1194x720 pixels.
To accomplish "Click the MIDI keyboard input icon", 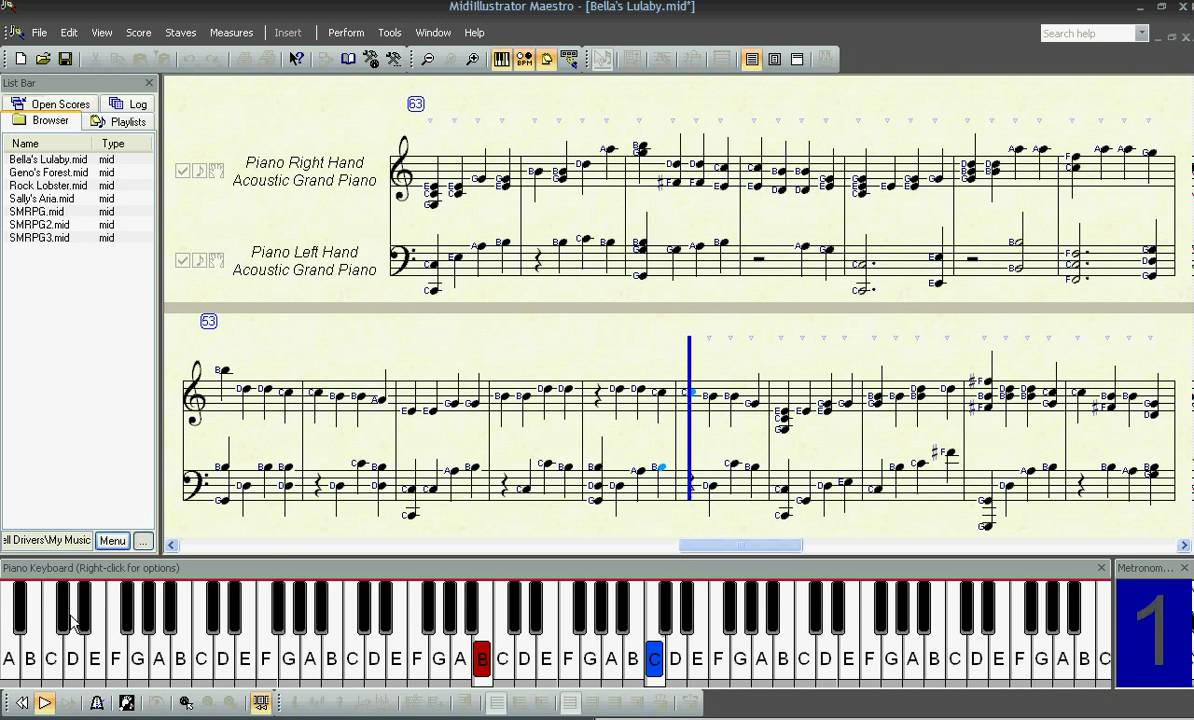I will pos(569,59).
